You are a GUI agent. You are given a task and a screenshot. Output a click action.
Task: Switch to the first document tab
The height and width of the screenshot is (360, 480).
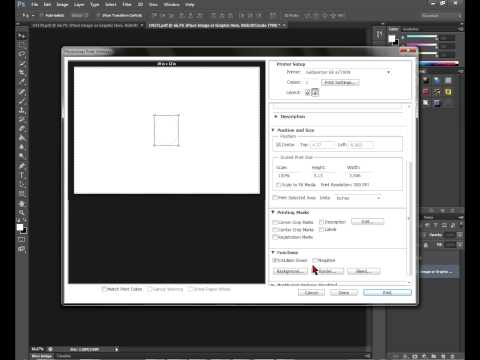click(87, 25)
